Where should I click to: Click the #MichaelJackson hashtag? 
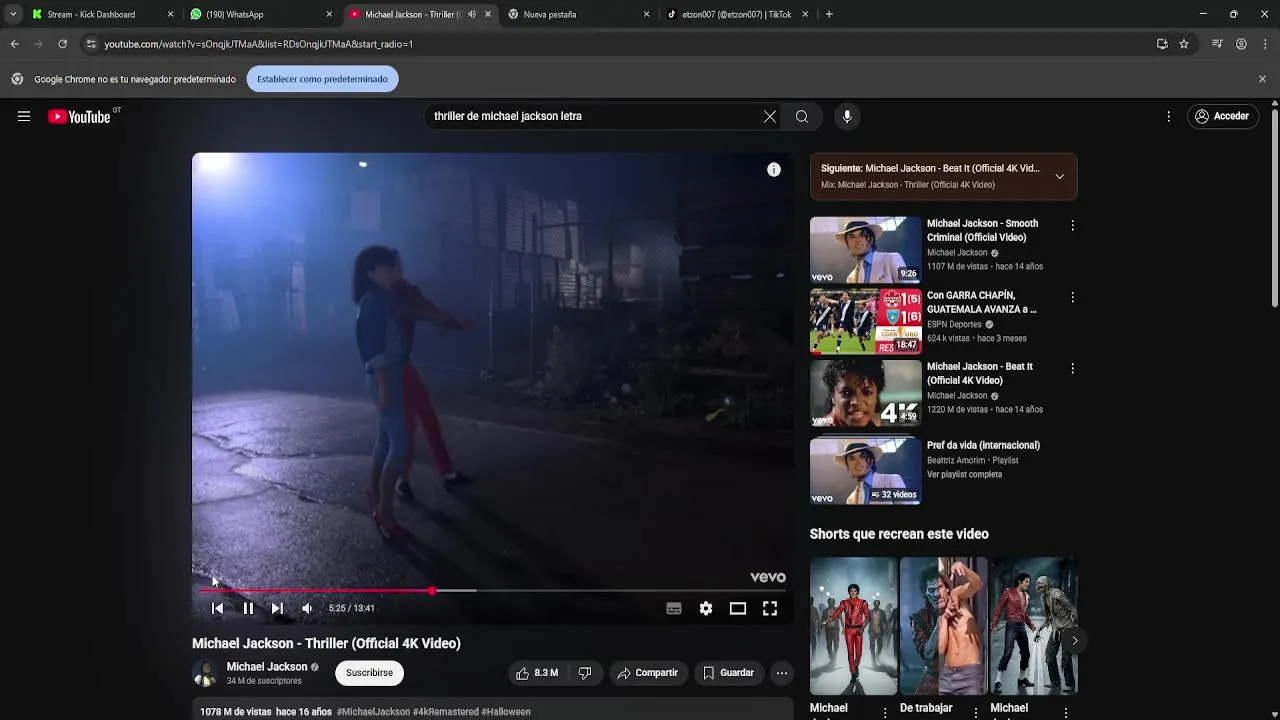(x=373, y=712)
